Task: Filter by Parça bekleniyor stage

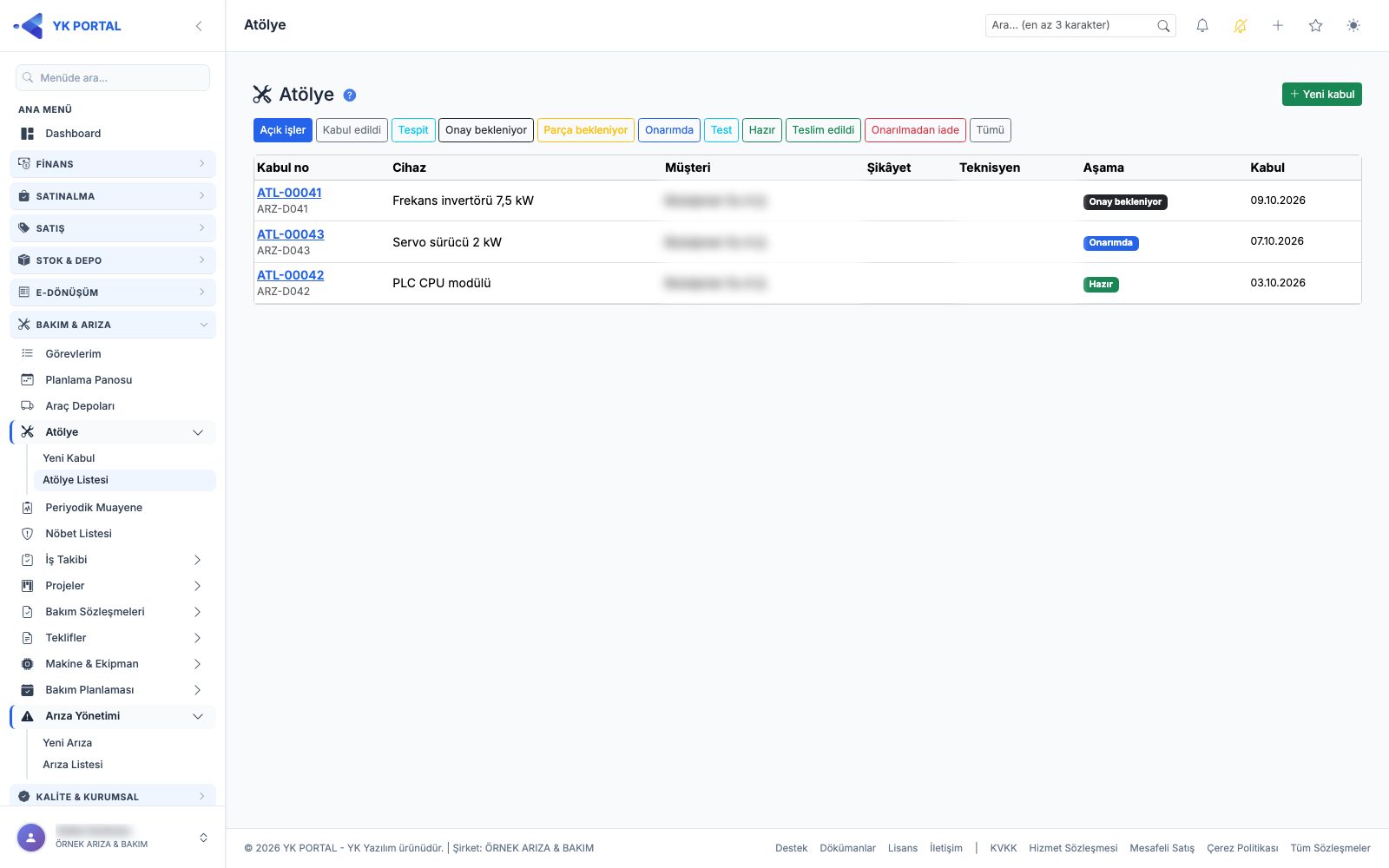Action: (586, 130)
